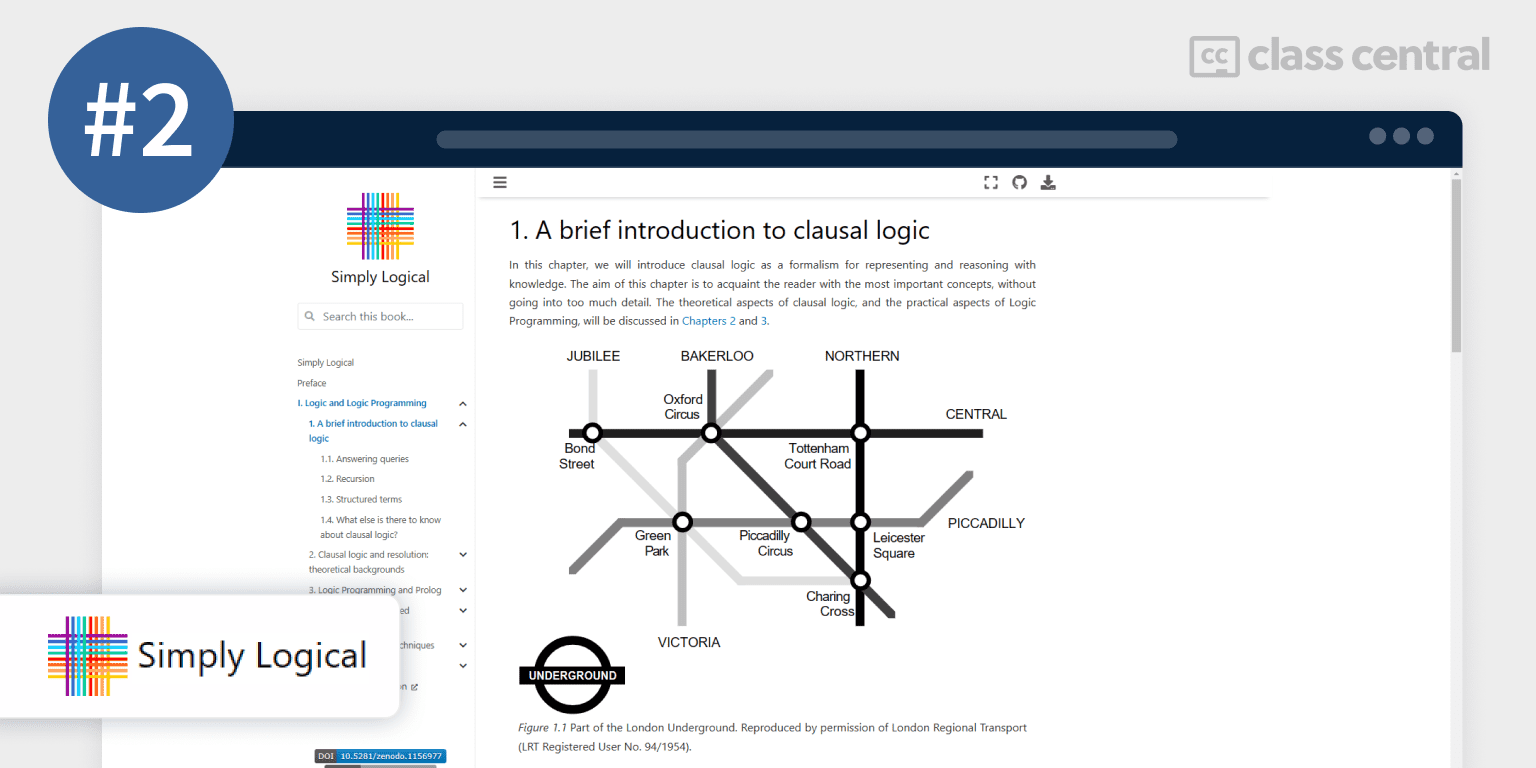The height and width of the screenshot is (768, 1536).
Task: Expand the '3. Logic Programming and Prolog' chevron
Action: tap(462, 591)
